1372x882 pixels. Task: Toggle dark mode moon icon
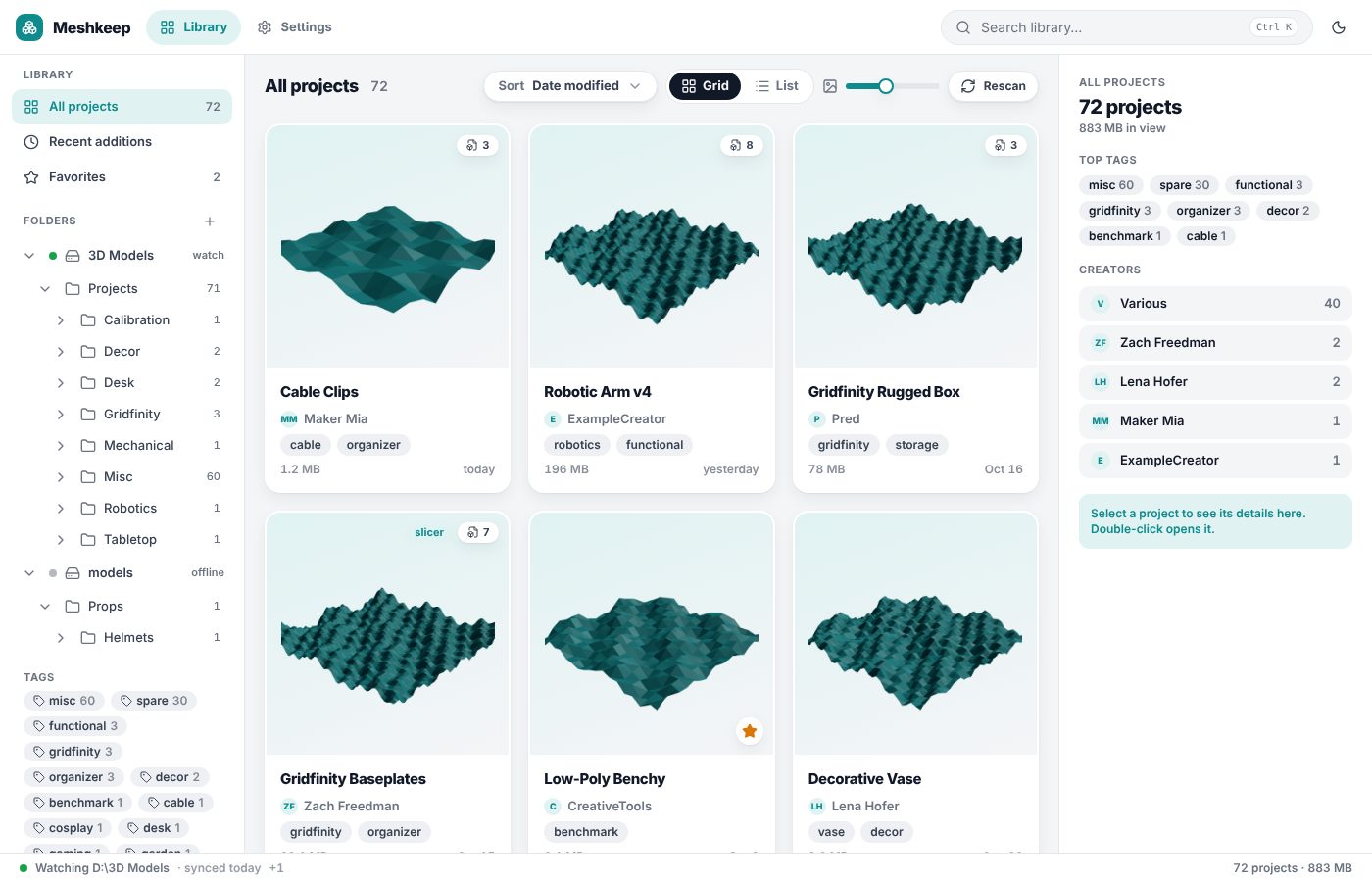(1339, 27)
